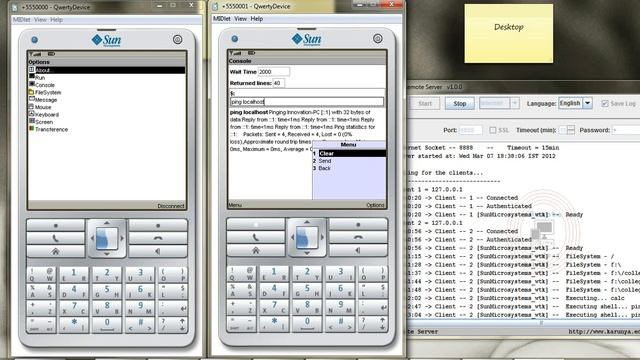640x360 pixels.
Task: Open View menu in left emulator window
Action: coord(40,20)
